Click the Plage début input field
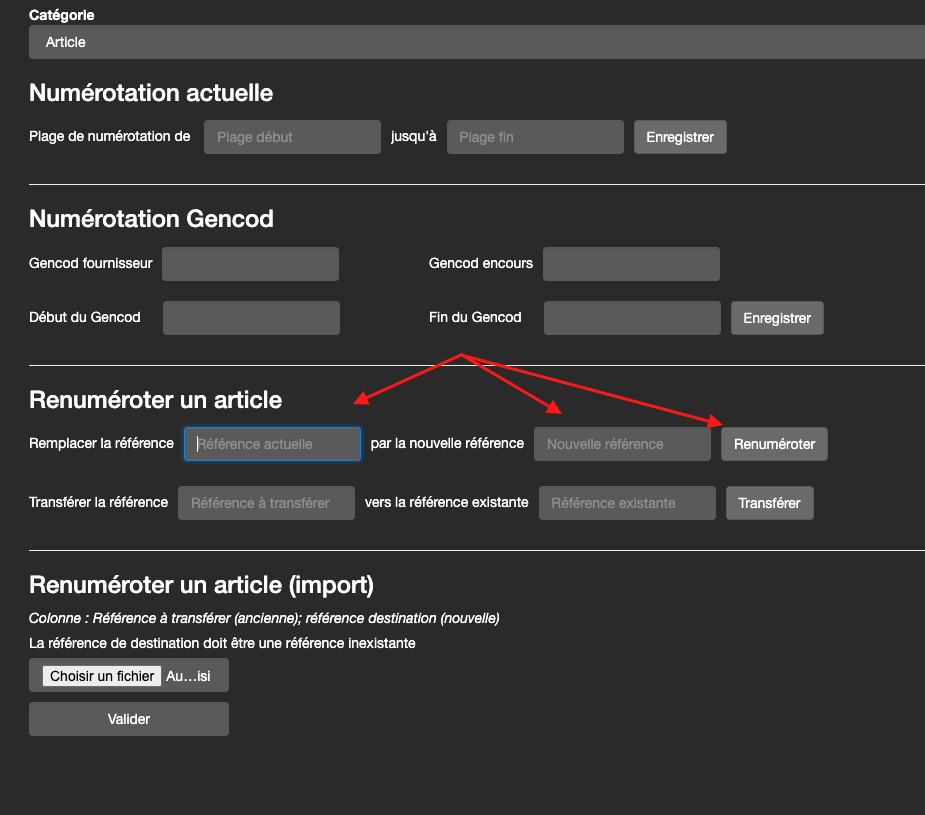The width and height of the screenshot is (925, 815). point(292,137)
